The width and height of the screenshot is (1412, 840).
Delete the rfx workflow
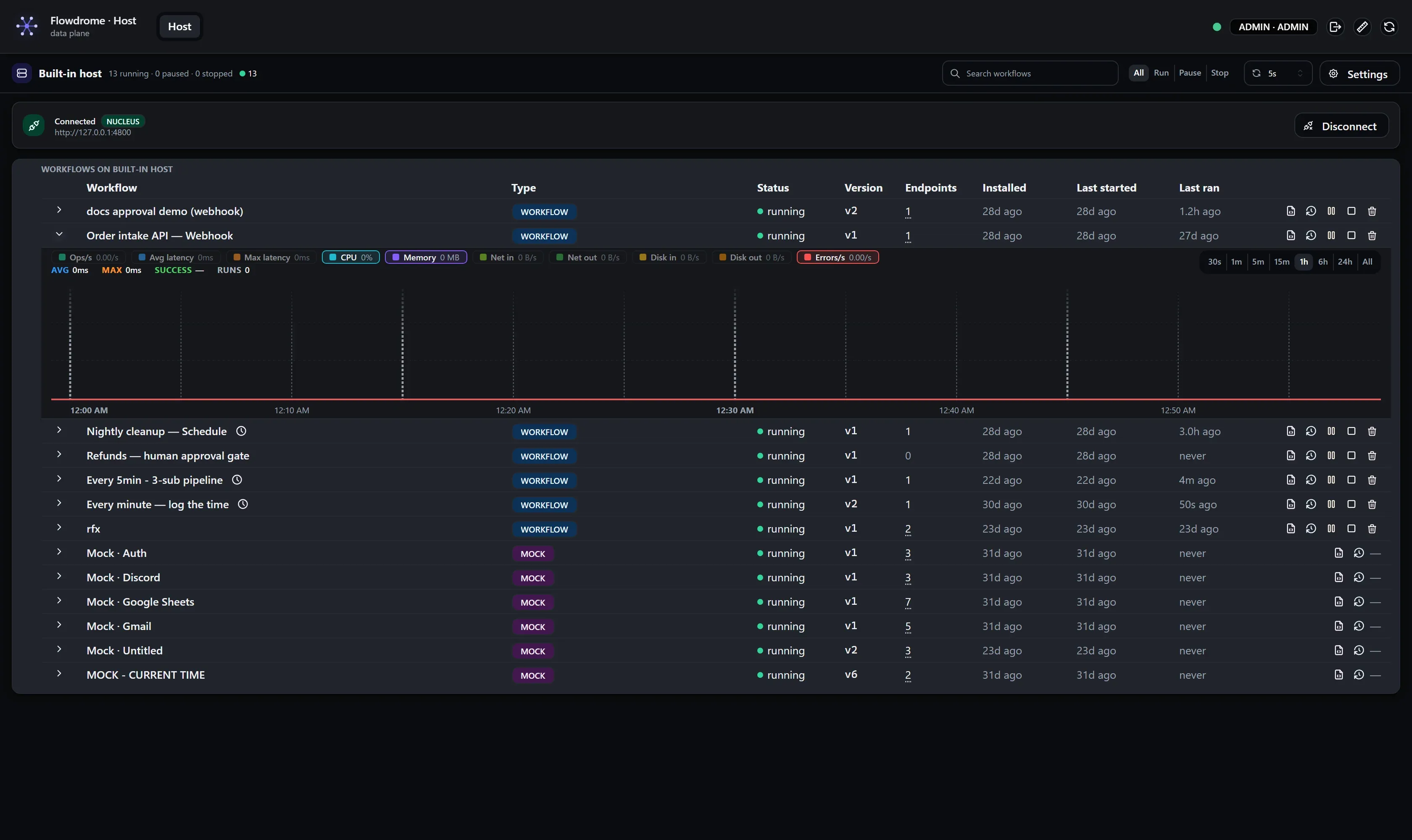pos(1372,529)
